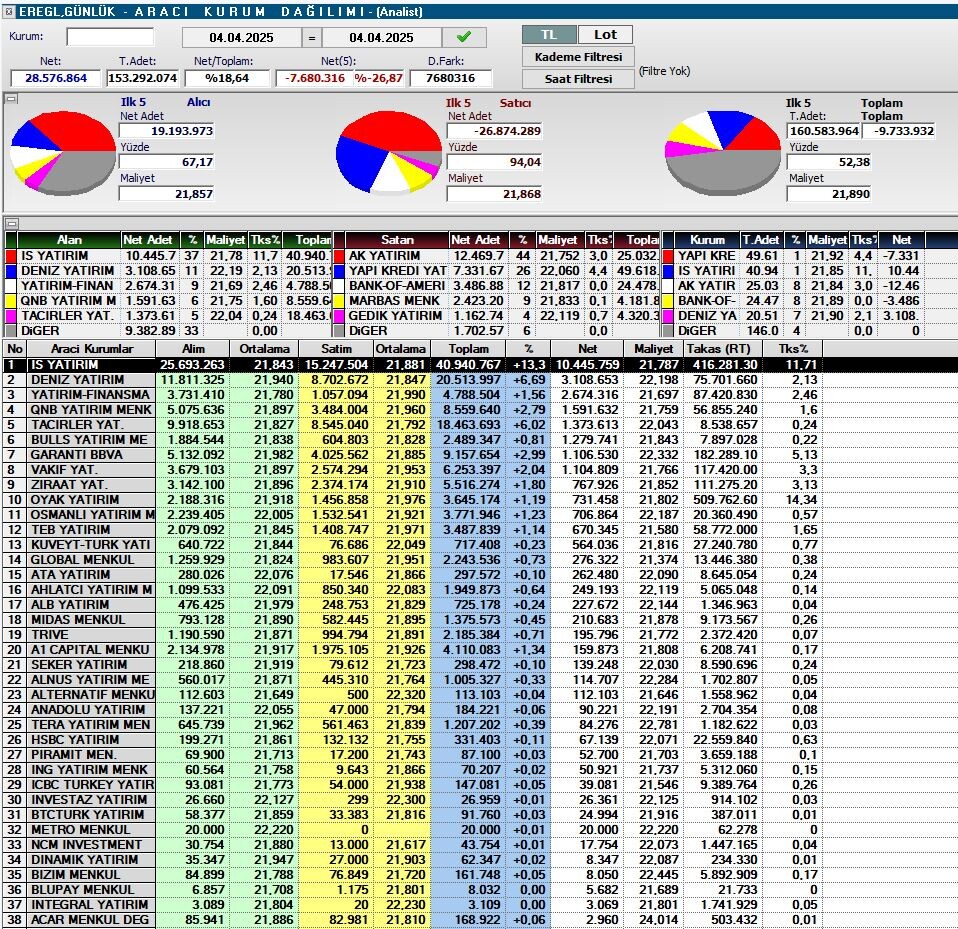
Task: Click yellow swatch beside BANK-OF- in Kurum table
Action: pyautogui.click(x=668, y=301)
